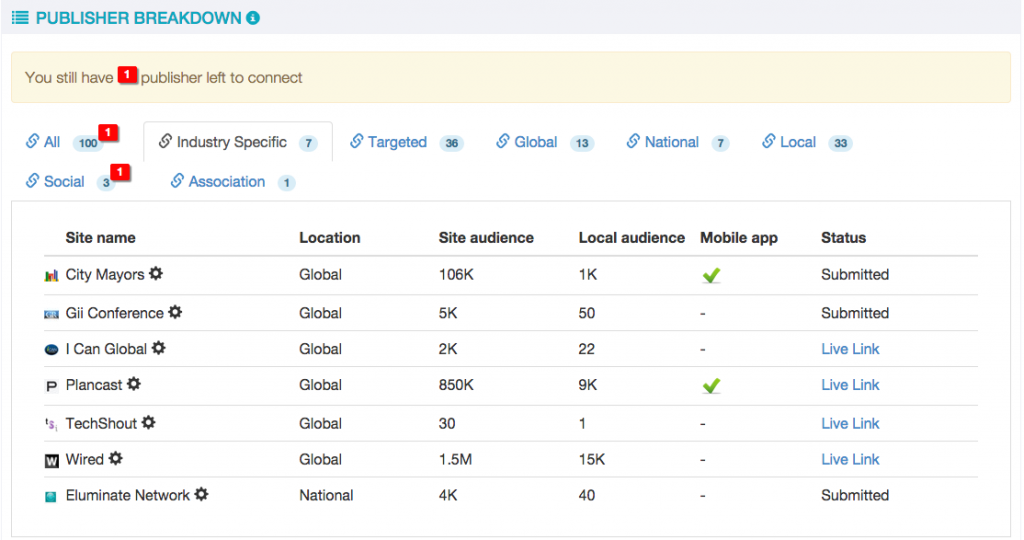Click the Mobile app column header
Screen dimensions: 1024x540
coord(739,238)
